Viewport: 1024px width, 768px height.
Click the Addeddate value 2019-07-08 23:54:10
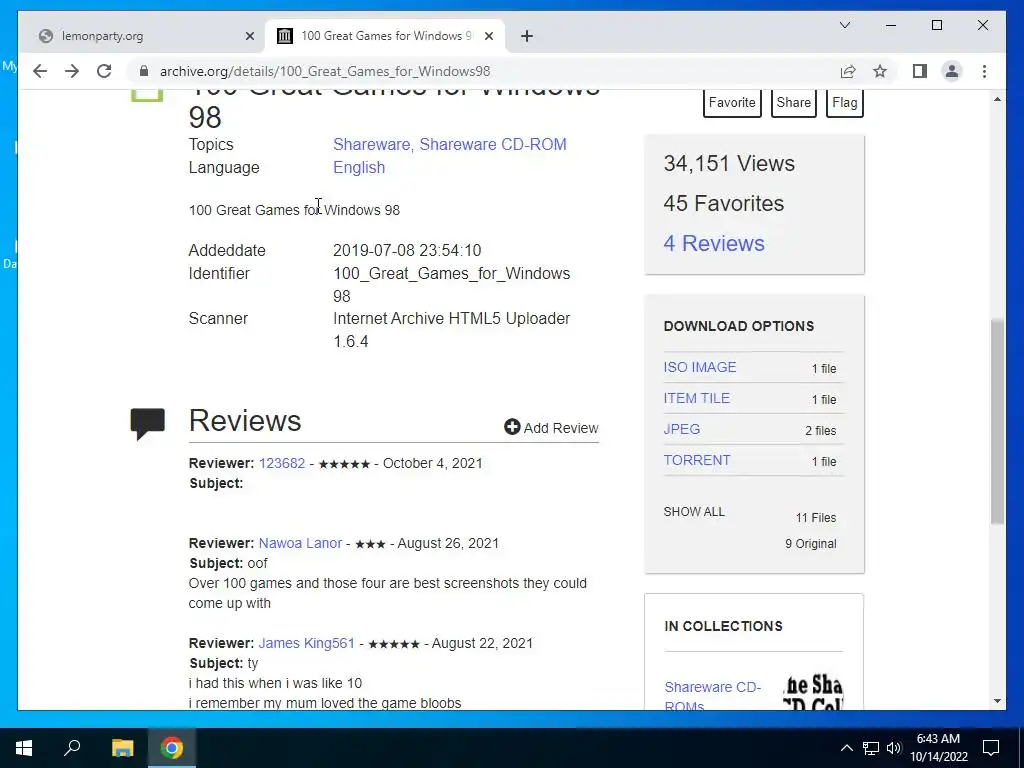pyautogui.click(x=407, y=251)
